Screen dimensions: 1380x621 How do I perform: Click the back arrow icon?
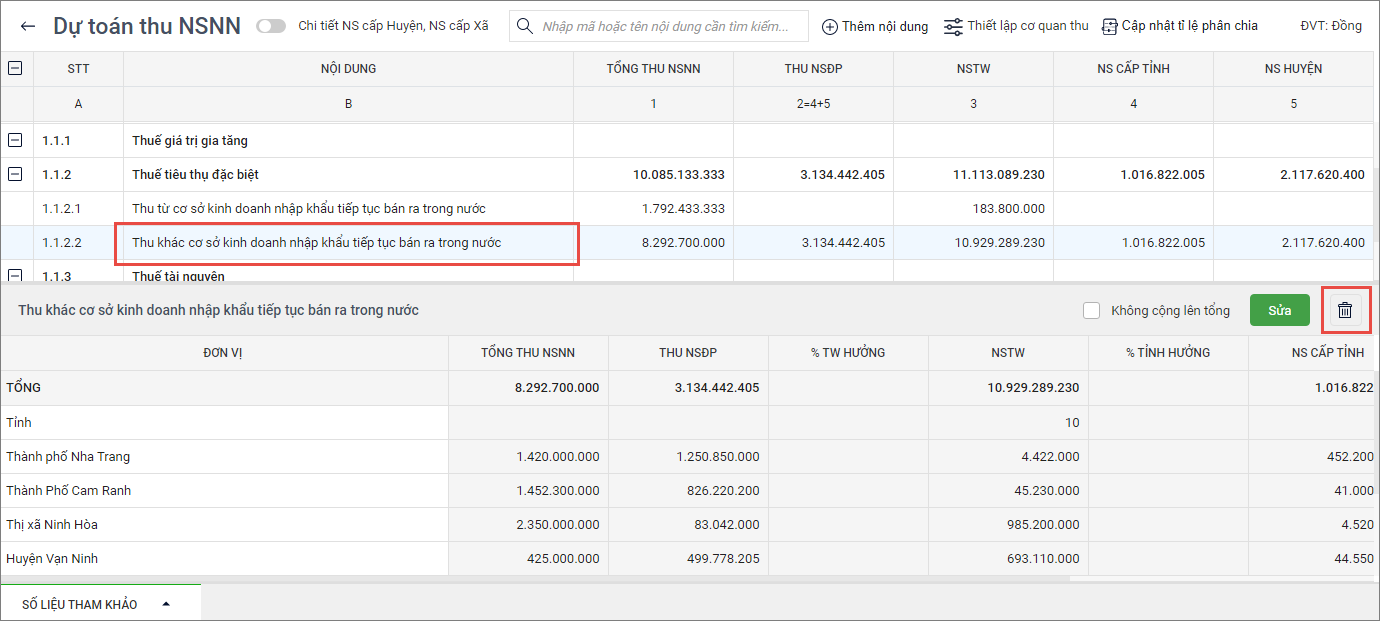coord(28,26)
